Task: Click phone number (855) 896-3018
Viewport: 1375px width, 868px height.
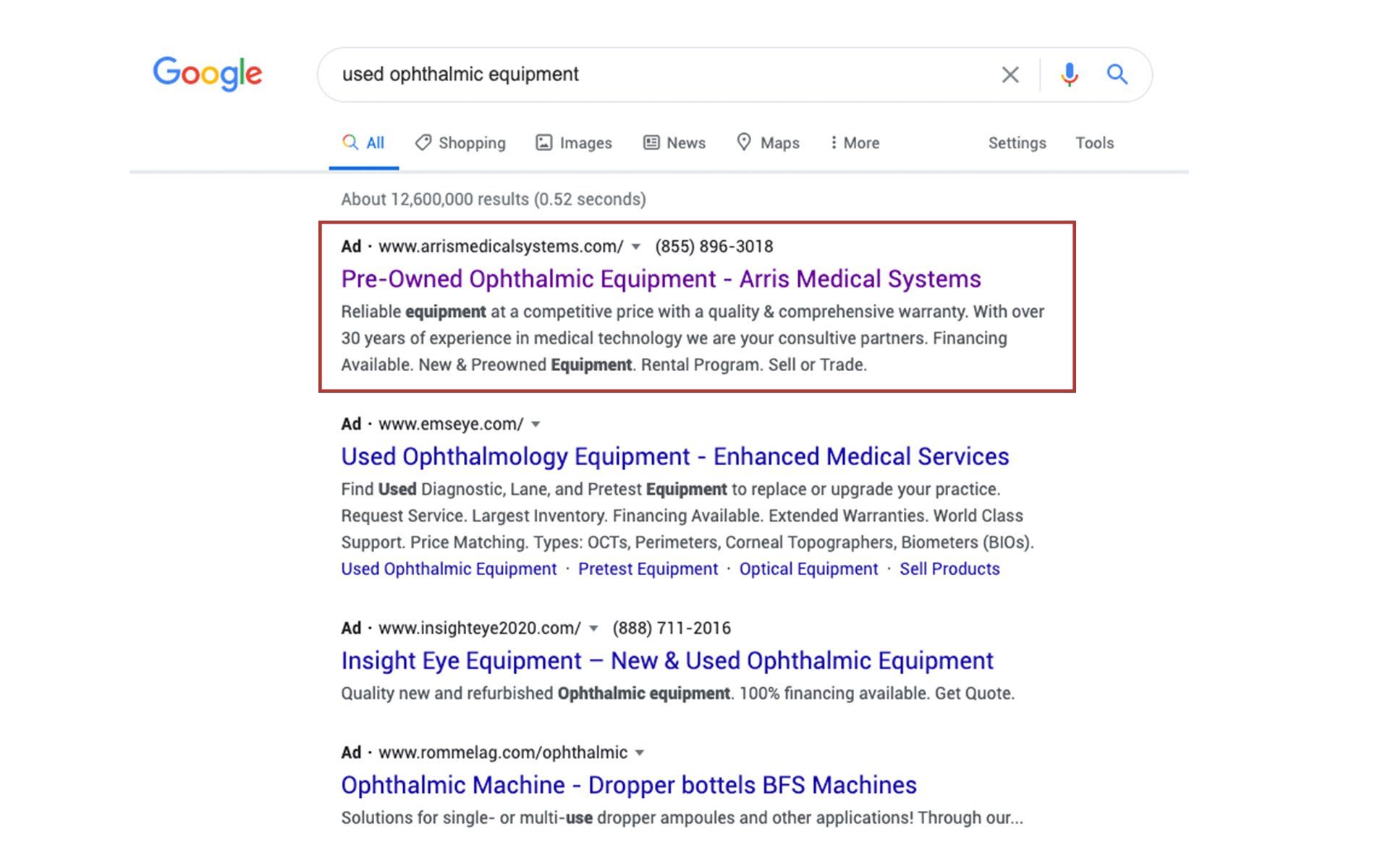Action: pos(714,247)
